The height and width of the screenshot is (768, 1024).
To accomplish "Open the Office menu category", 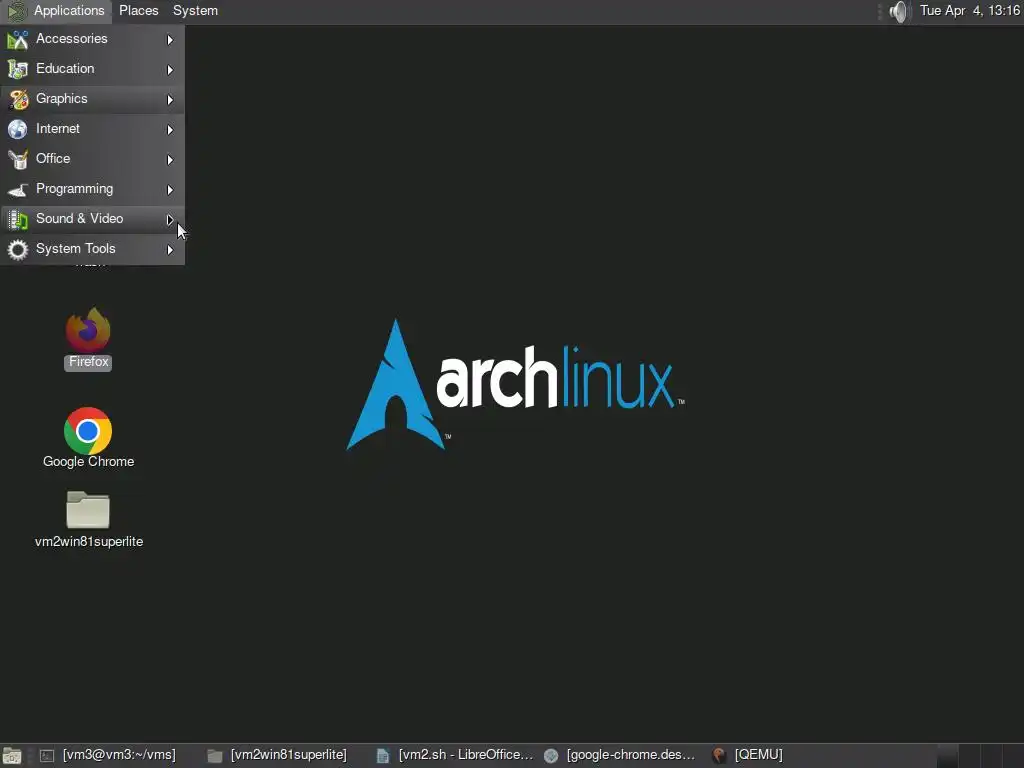I will 92,159.
